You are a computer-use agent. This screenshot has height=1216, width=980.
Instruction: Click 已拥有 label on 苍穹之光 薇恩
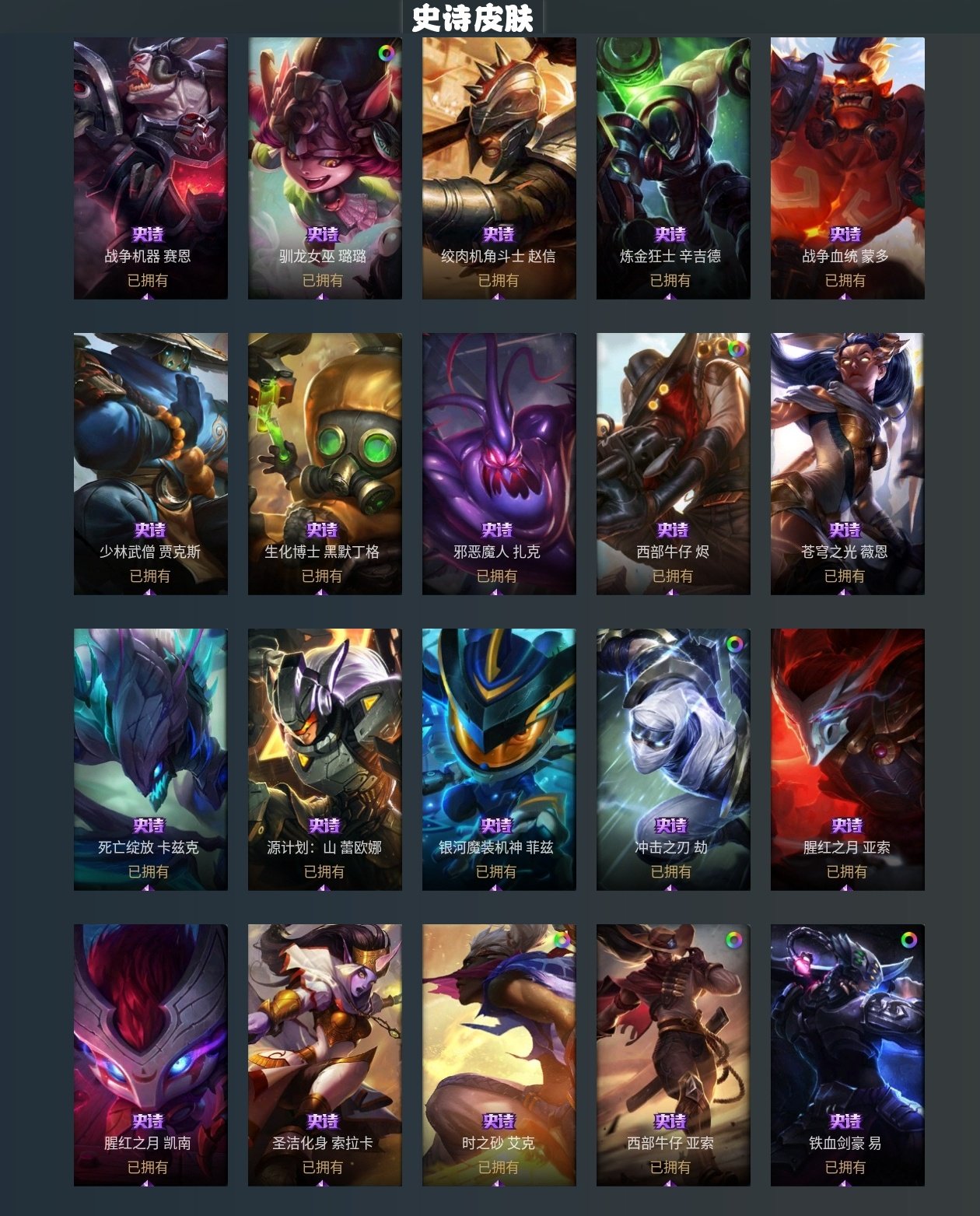845,576
